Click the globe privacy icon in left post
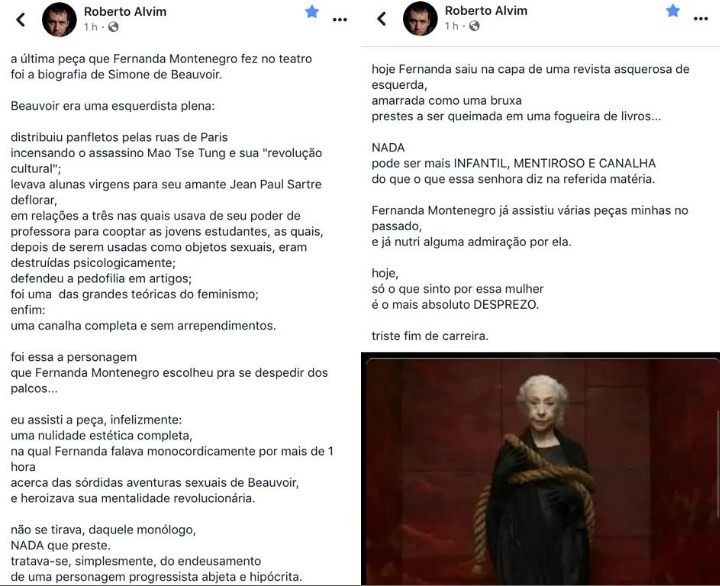The image size is (720, 586). coord(113,27)
